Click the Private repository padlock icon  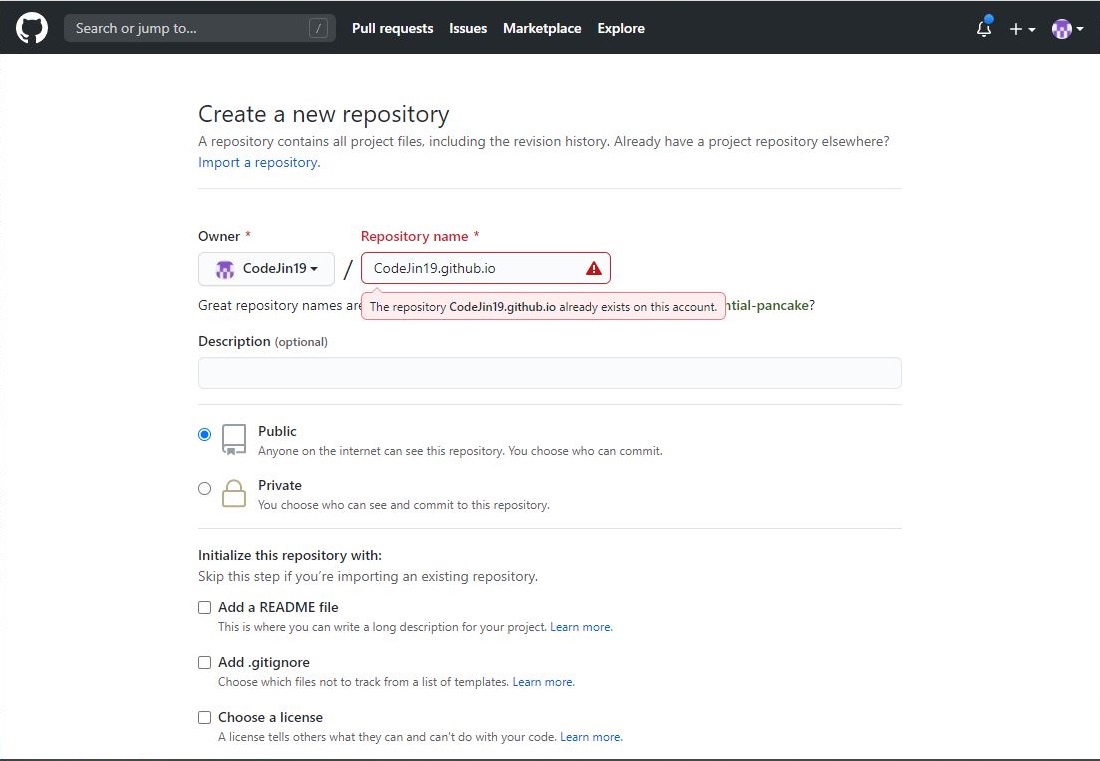tap(234, 493)
